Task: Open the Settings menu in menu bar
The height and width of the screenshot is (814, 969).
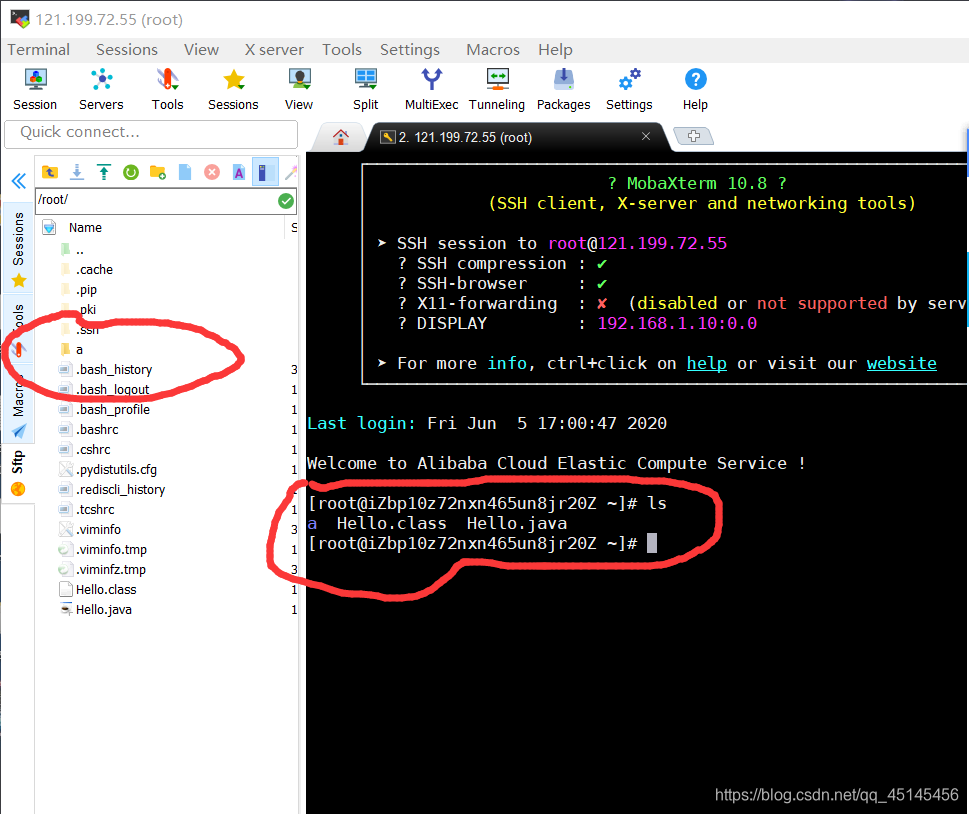Action: 410,49
